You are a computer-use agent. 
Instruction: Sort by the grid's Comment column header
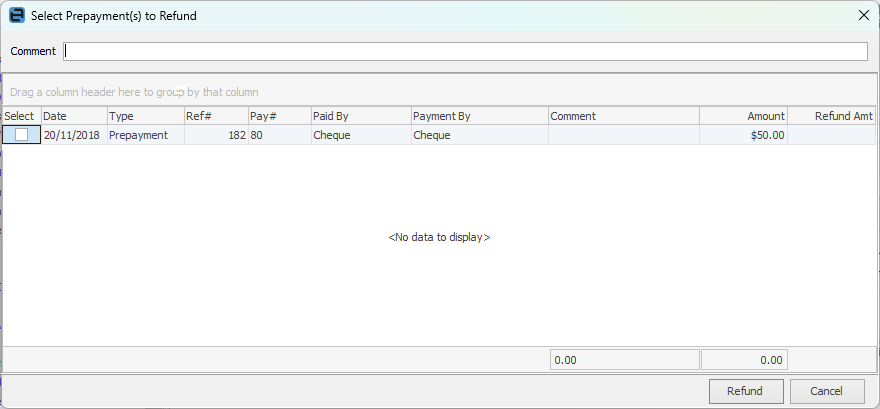[x=624, y=116]
